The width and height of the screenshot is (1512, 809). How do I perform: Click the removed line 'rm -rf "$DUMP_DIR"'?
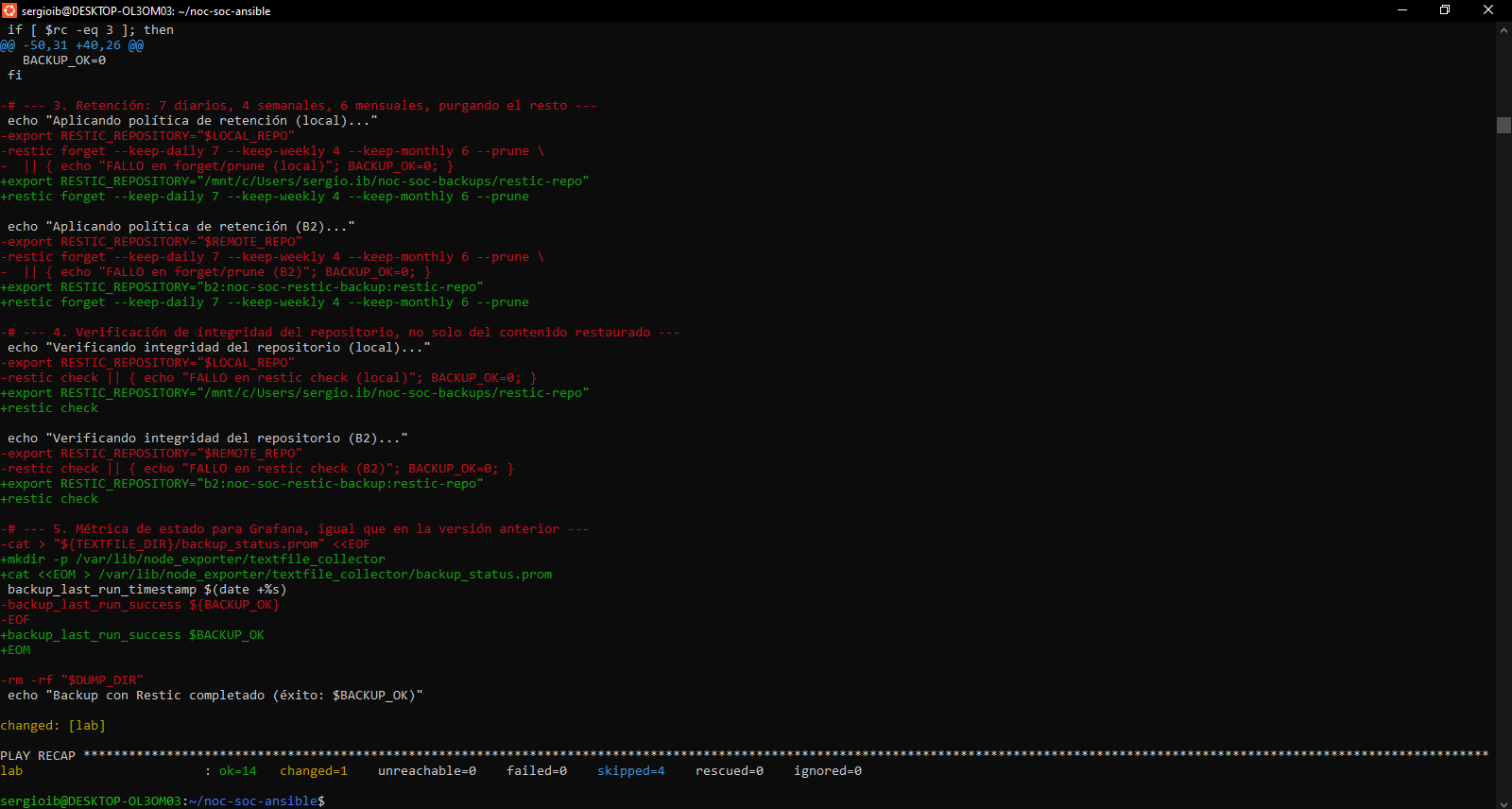point(72,680)
